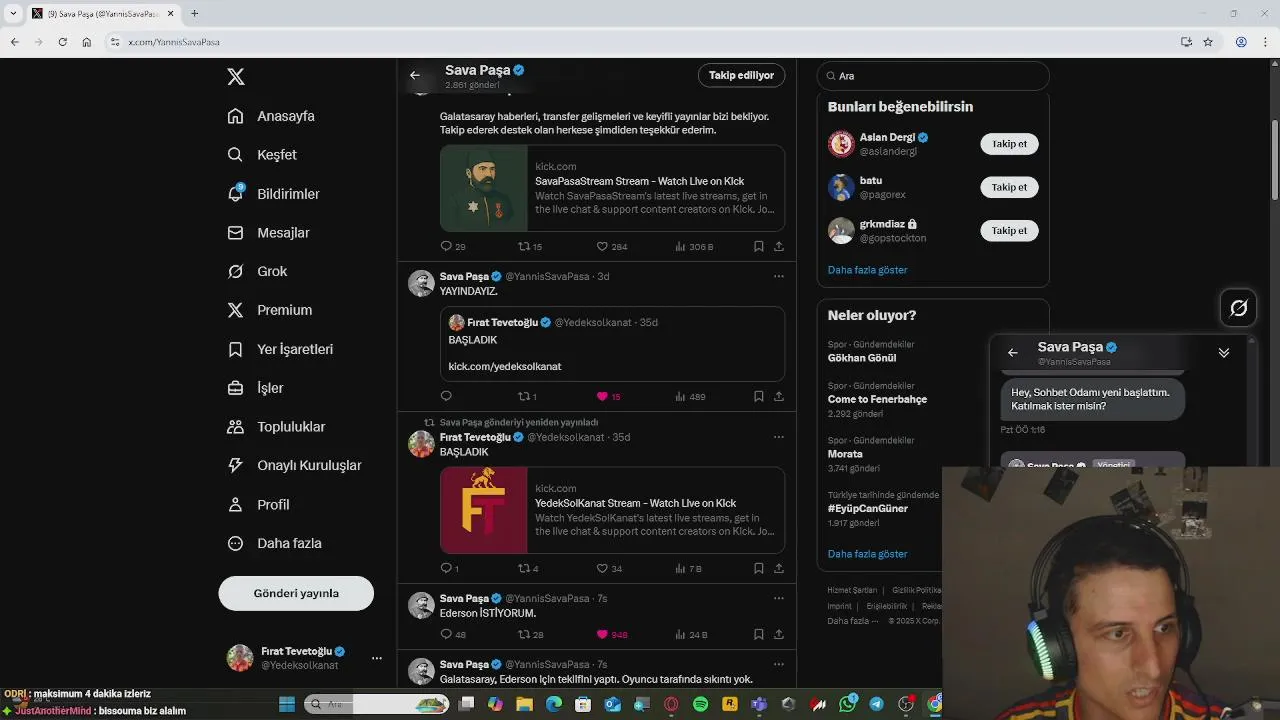Viewport: 1280px width, 720px height.
Task: Go back using profile header arrow
Action: click(415, 75)
